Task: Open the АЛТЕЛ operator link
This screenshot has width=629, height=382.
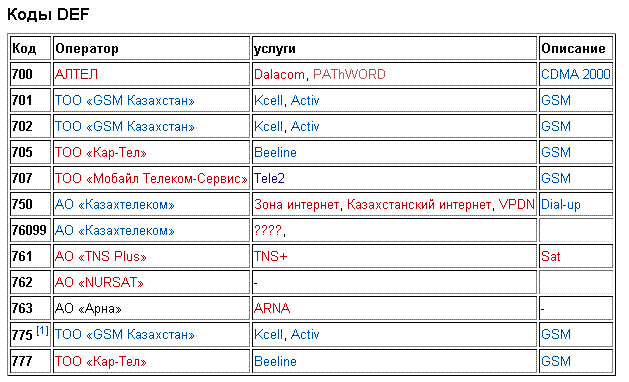Action: pyautogui.click(x=76, y=74)
